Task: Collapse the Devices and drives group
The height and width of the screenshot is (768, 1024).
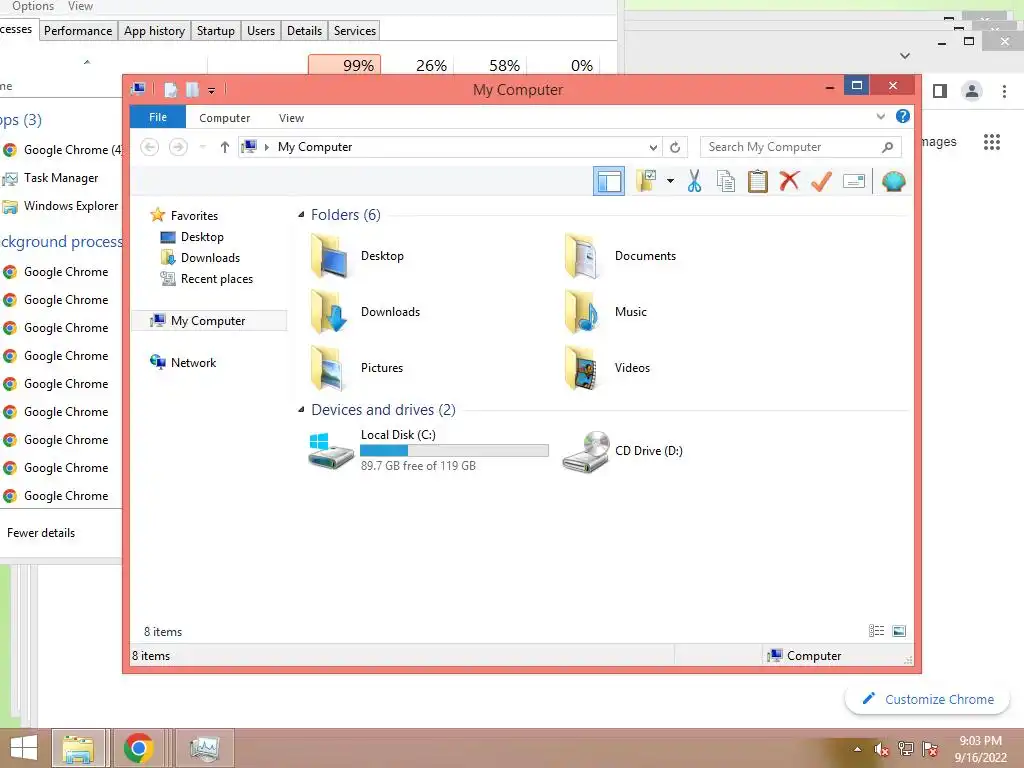Action: 301,409
